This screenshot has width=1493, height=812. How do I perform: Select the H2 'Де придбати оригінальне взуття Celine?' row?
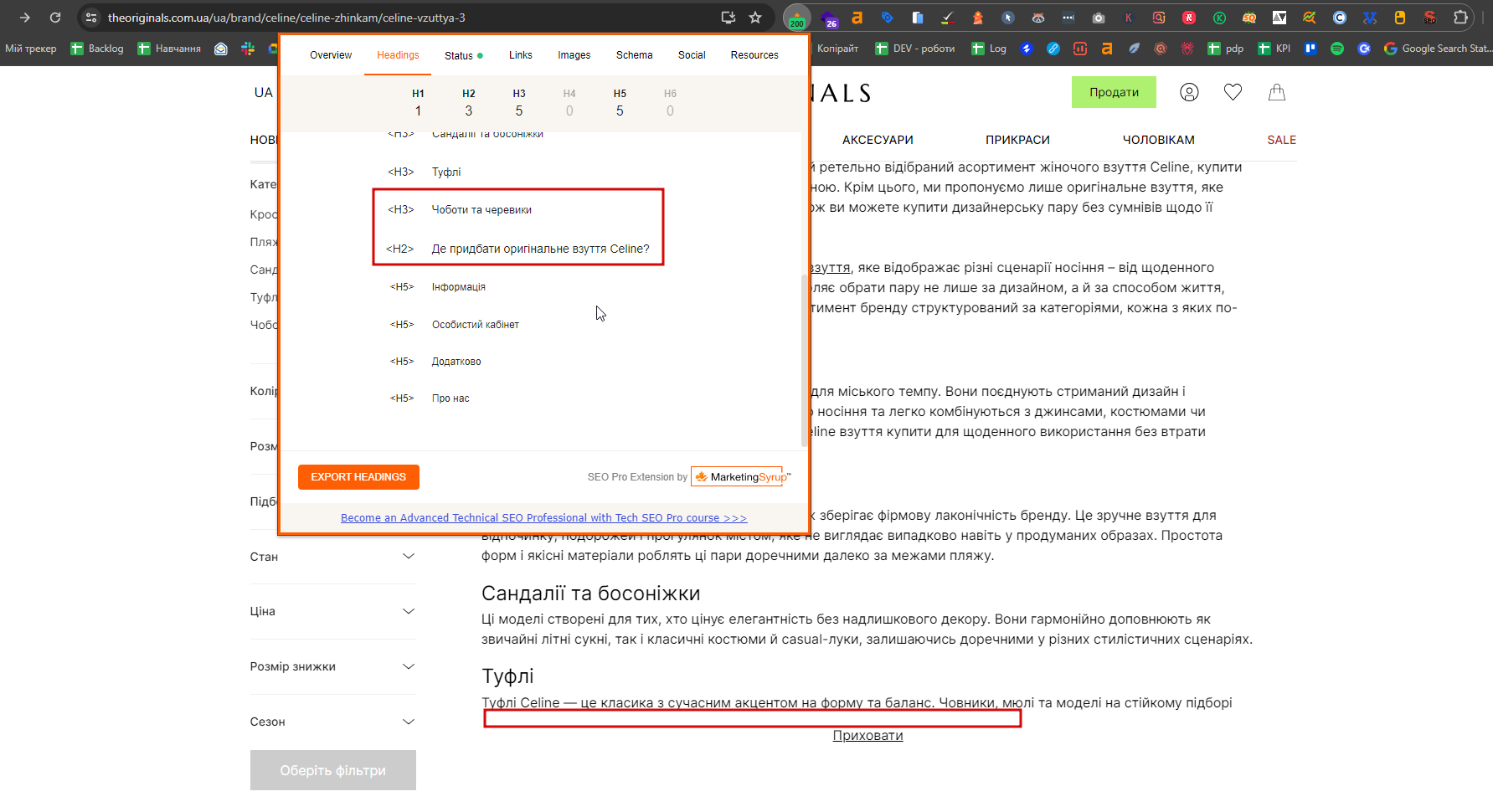pos(517,249)
